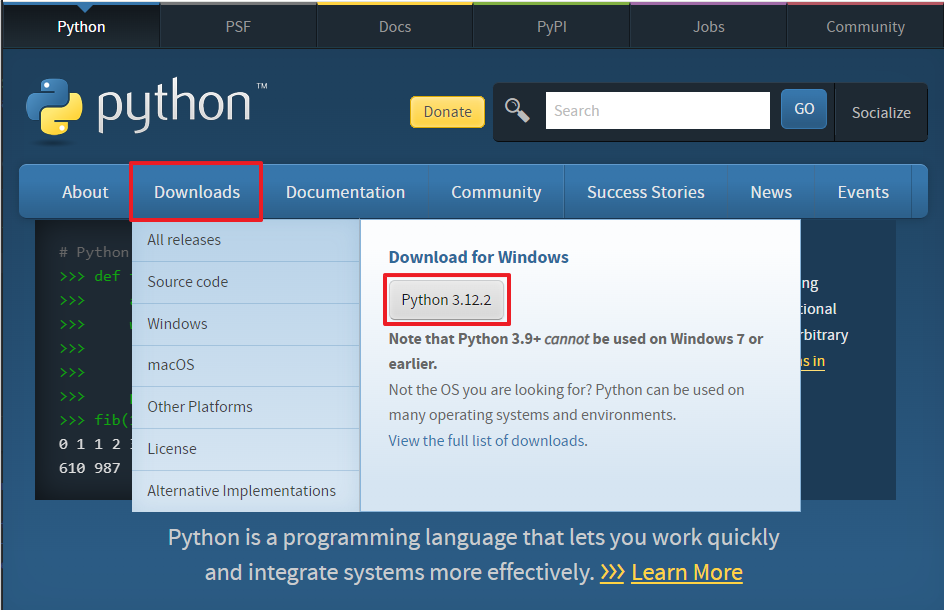This screenshot has width=944, height=610.
Task: Follow the Learn More link
Action: pyautogui.click(x=686, y=573)
